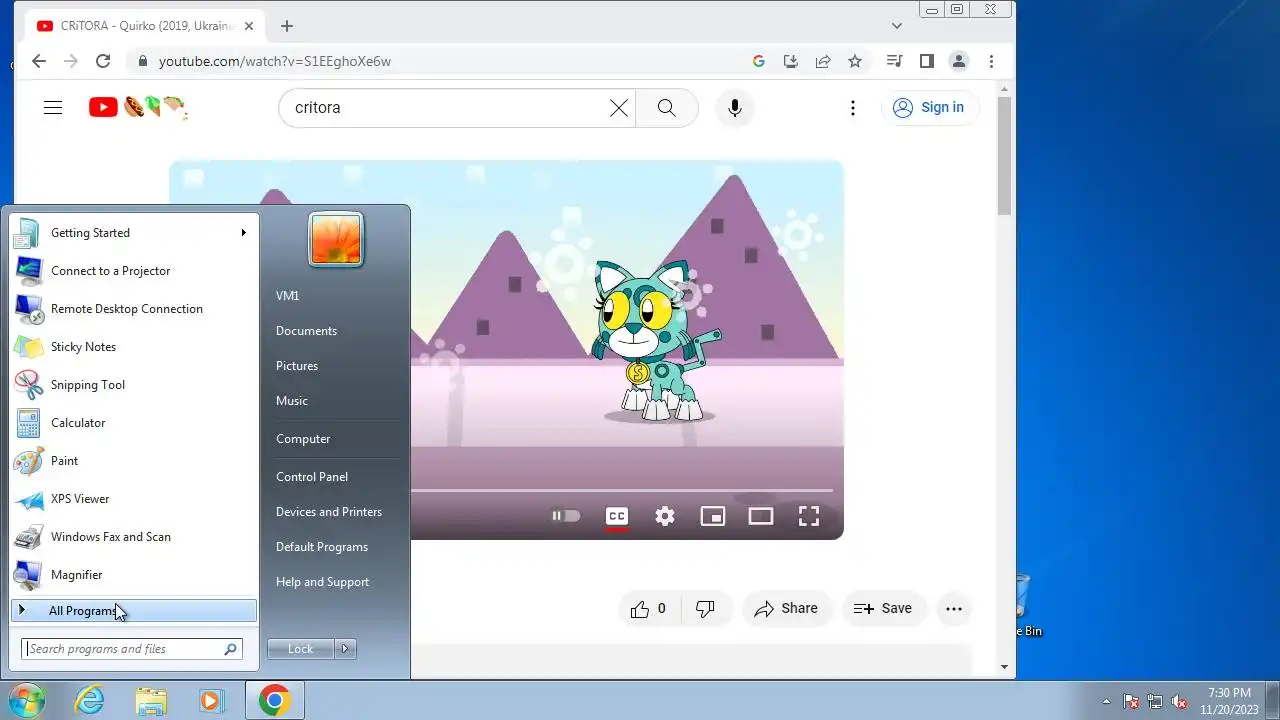The image size is (1280, 720).
Task: Install or download page icon in address bar
Action: pyautogui.click(x=791, y=61)
